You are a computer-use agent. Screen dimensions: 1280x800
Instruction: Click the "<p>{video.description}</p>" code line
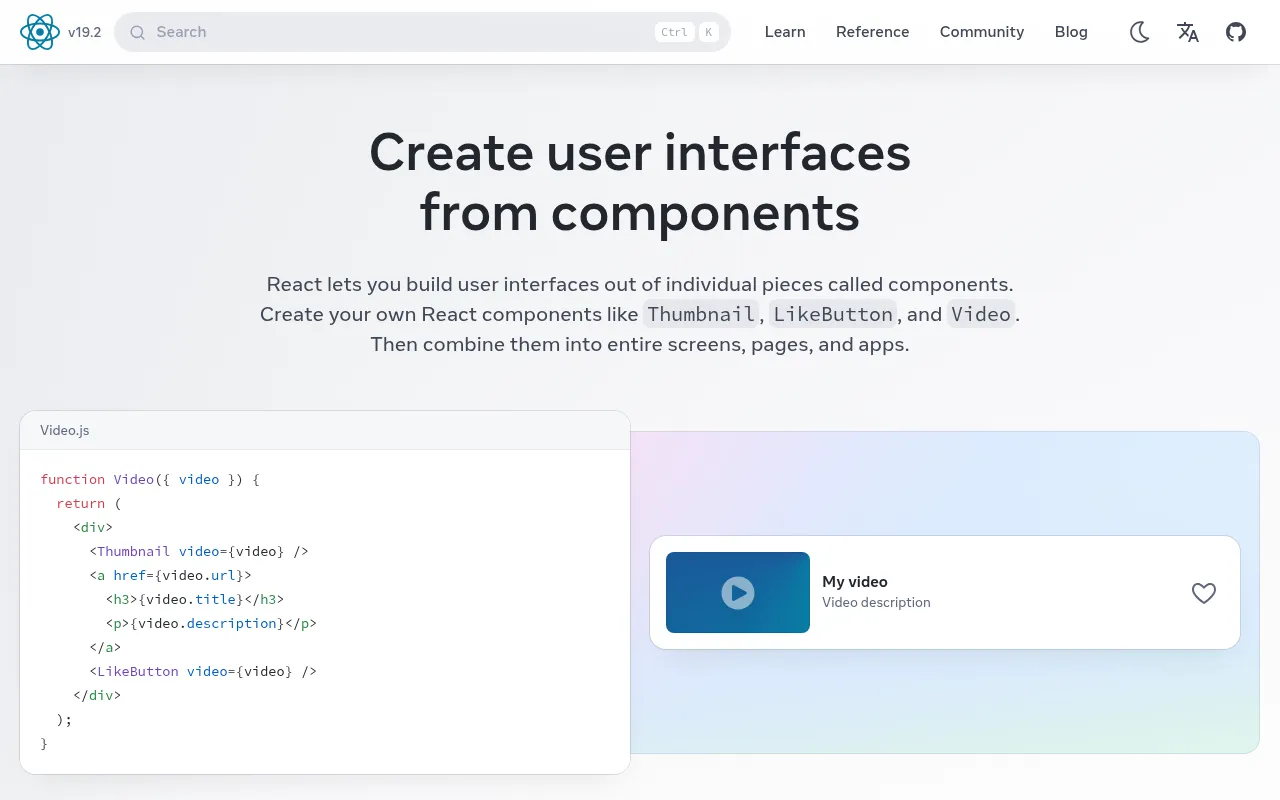211,623
